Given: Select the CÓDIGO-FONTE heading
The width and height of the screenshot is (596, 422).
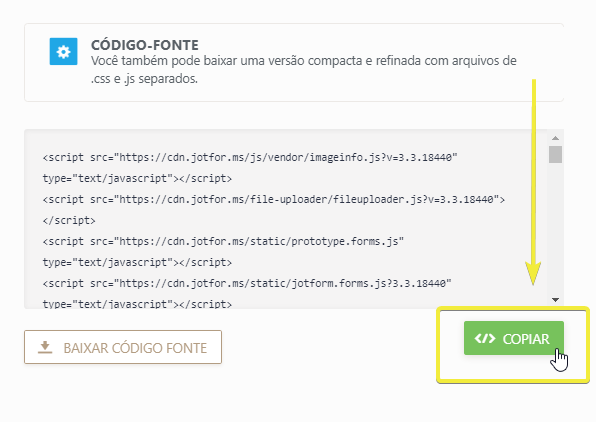Looking at the screenshot, I should pyautogui.click(x=145, y=45).
